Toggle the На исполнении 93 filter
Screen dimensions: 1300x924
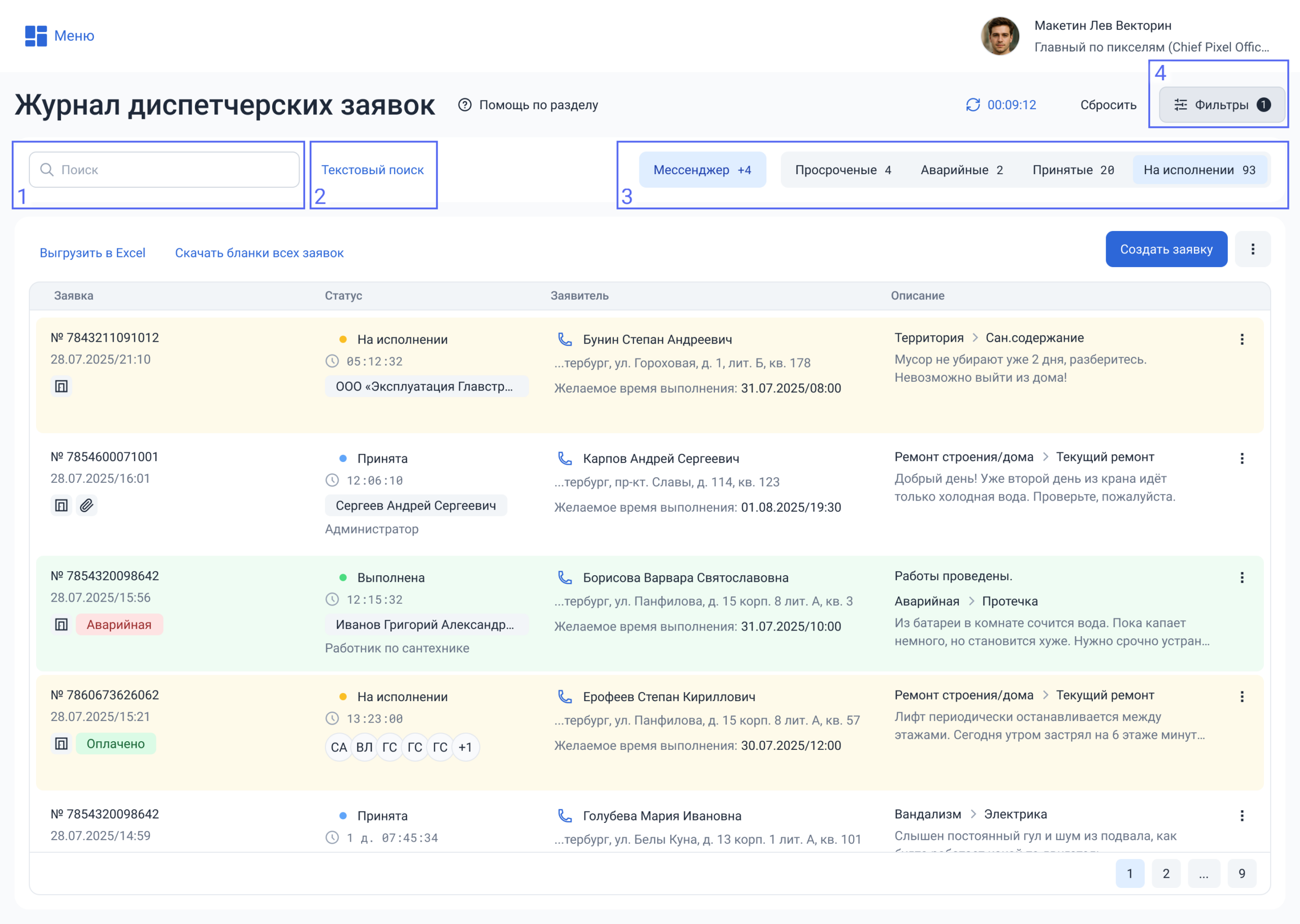1199,170
